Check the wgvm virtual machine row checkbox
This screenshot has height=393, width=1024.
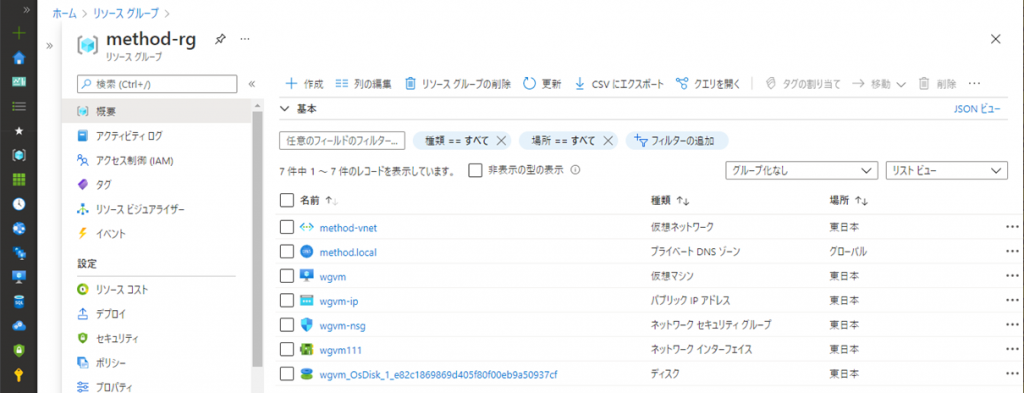(286, 276)
